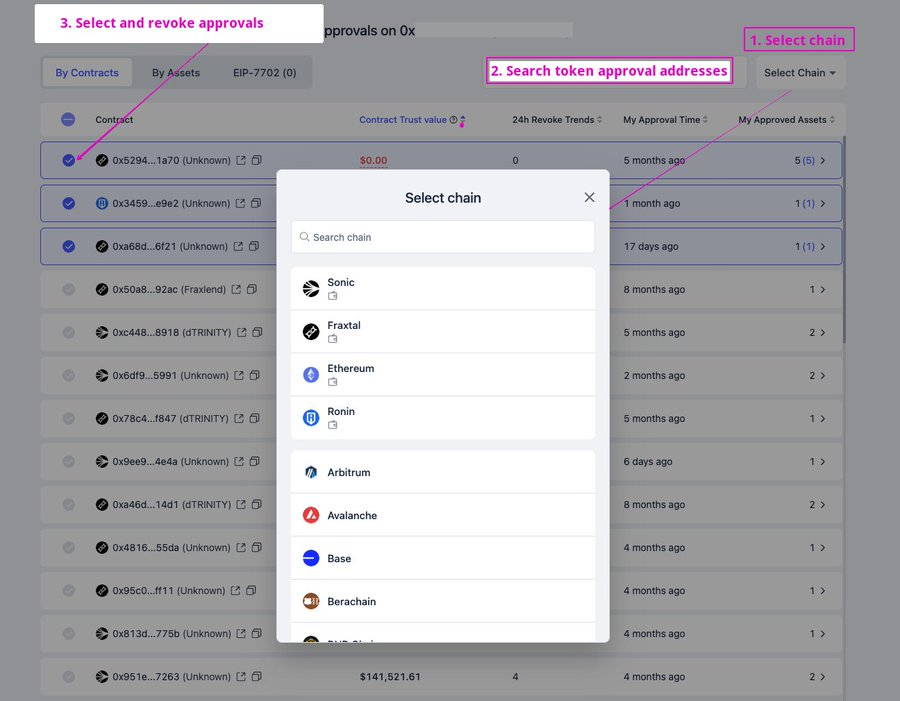Open the Select Chain dropdown
Image resolution: width=900 pixels, height=701 pixels.
click(x=800, y=72)
